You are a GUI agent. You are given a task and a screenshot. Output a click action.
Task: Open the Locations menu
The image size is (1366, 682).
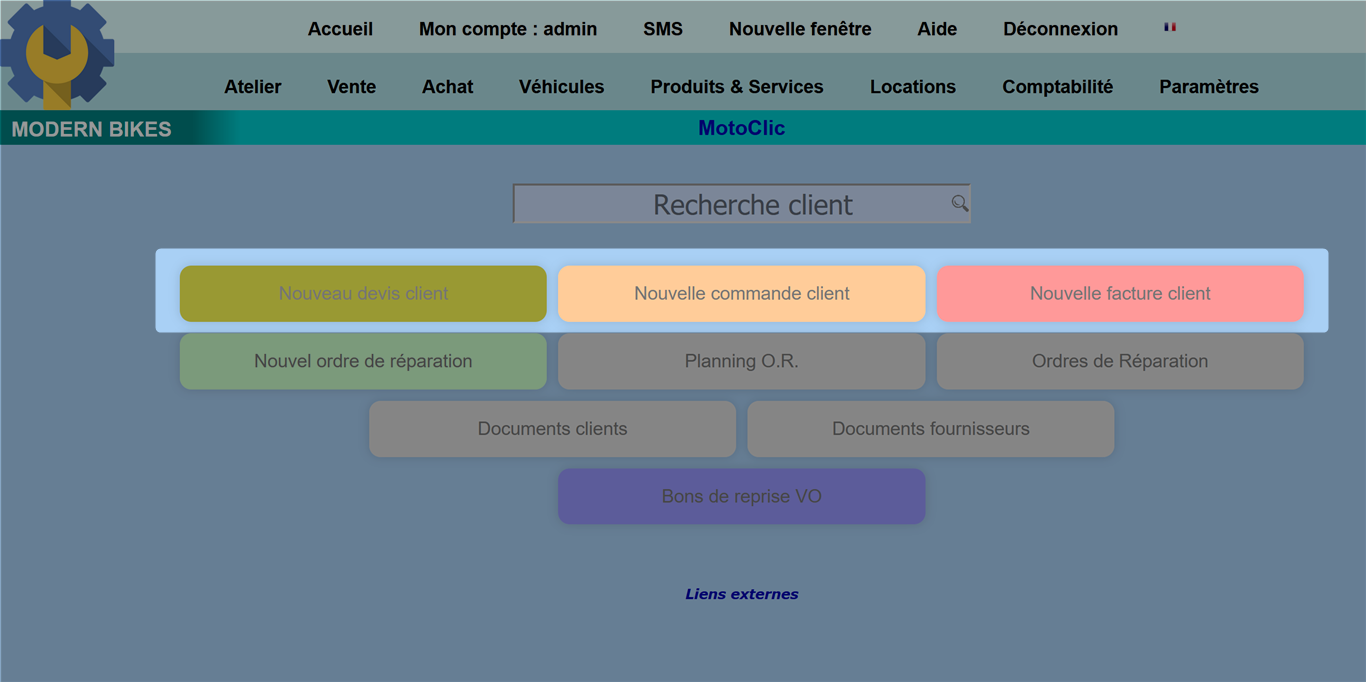coord(913,87)
